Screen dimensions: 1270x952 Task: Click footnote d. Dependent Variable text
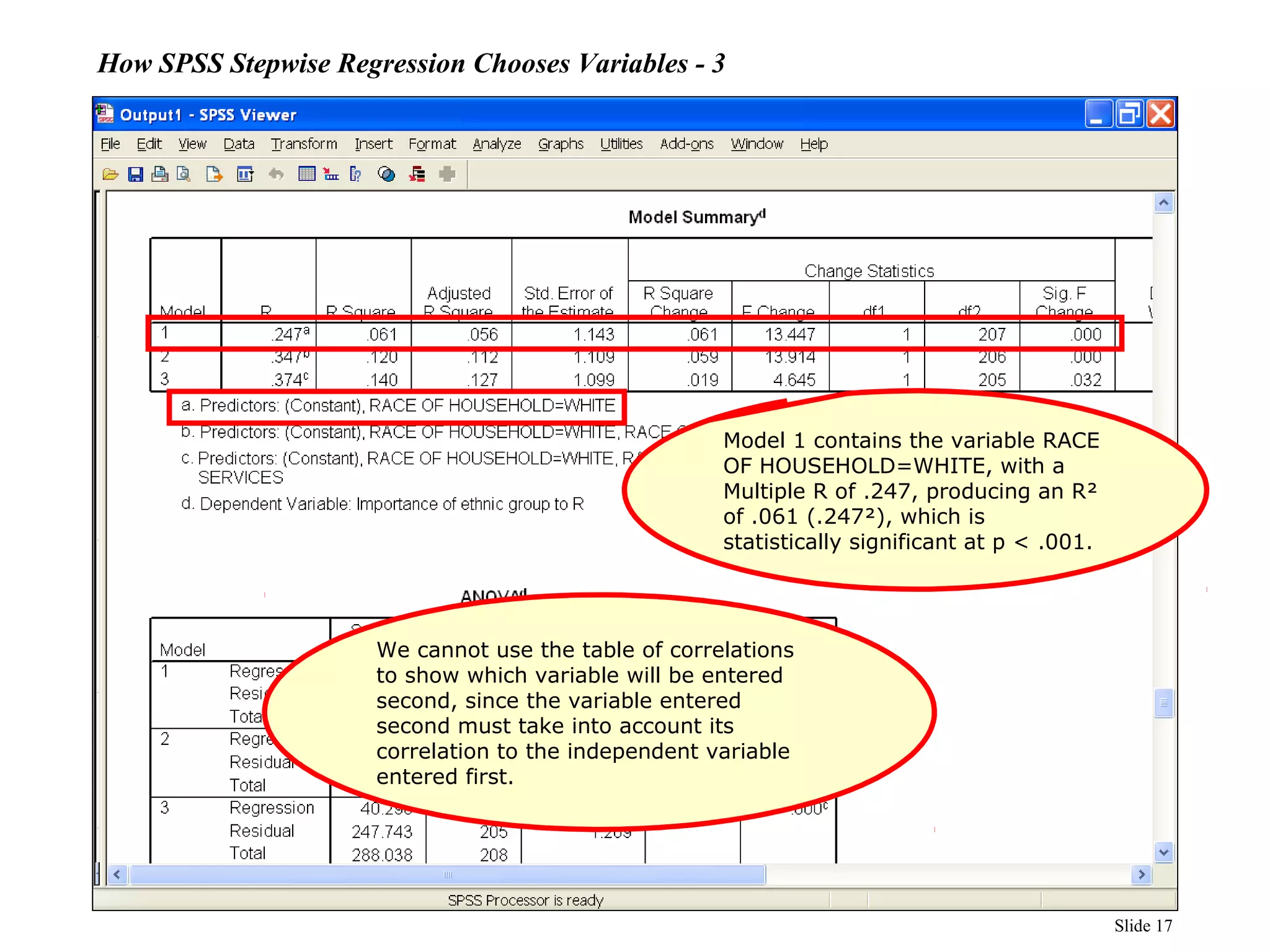[382, 504]
